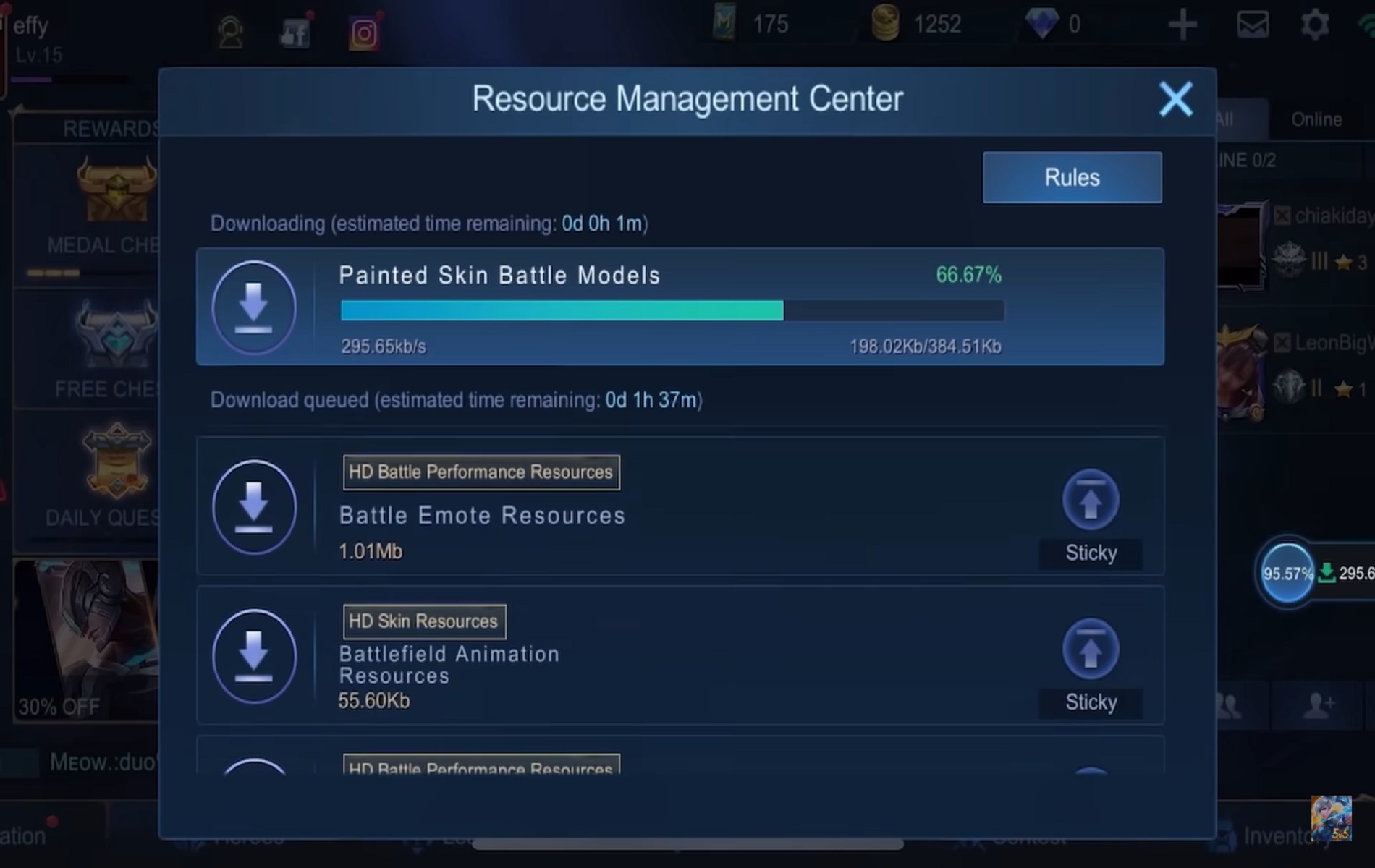Click the 198.02Kb/384.51Kb size text
1375x868 pixels.
(x=926, y=346)
